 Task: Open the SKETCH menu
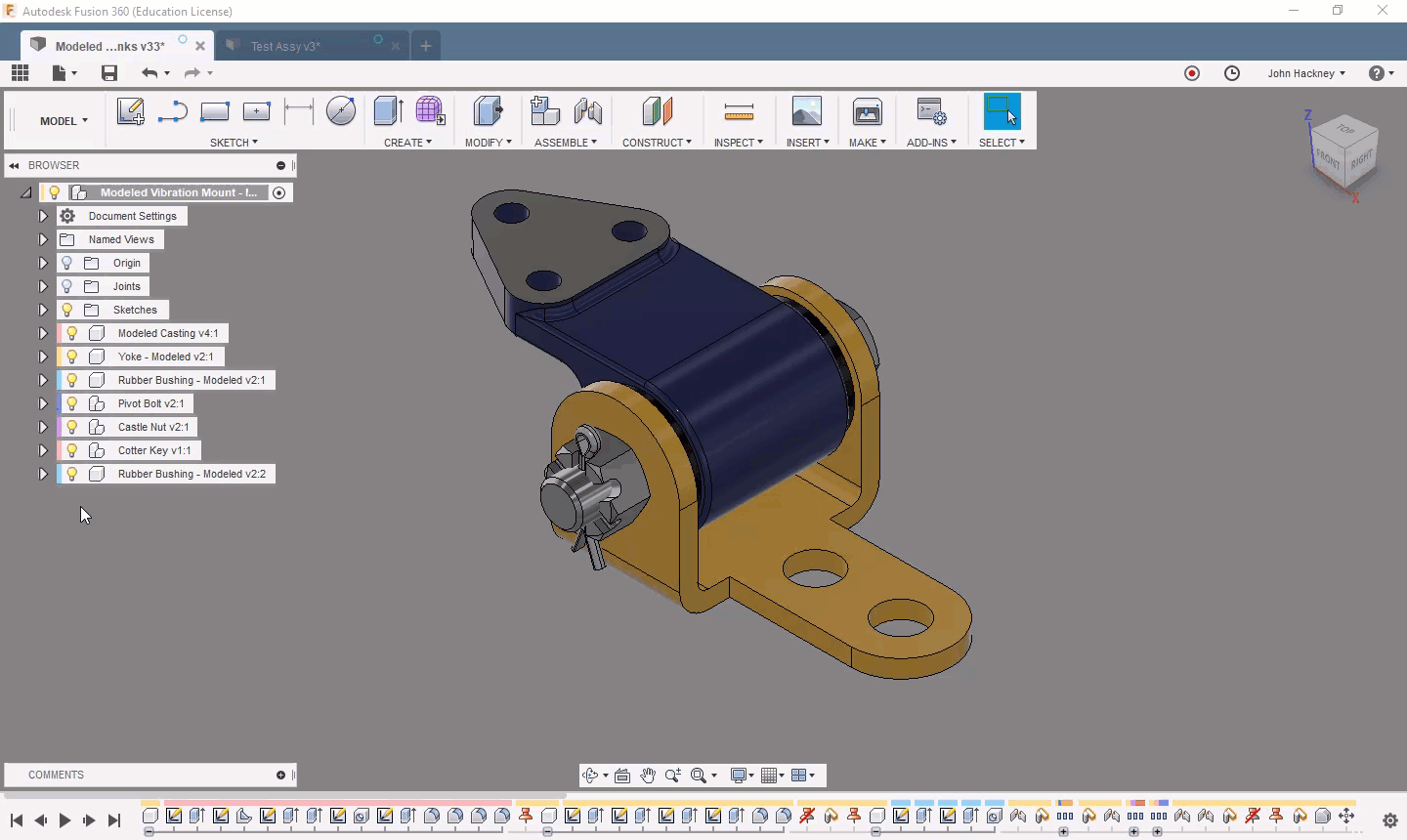click(x=234, y=143)
